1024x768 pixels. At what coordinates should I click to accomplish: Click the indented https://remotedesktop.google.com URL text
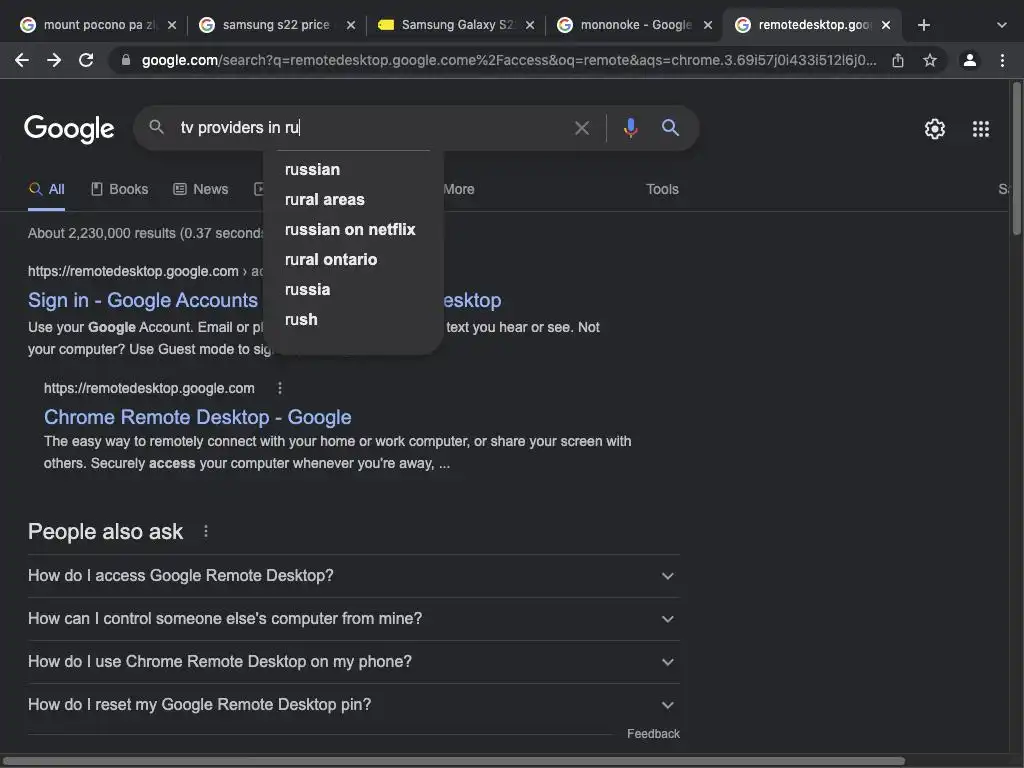(x=149, y=388)
